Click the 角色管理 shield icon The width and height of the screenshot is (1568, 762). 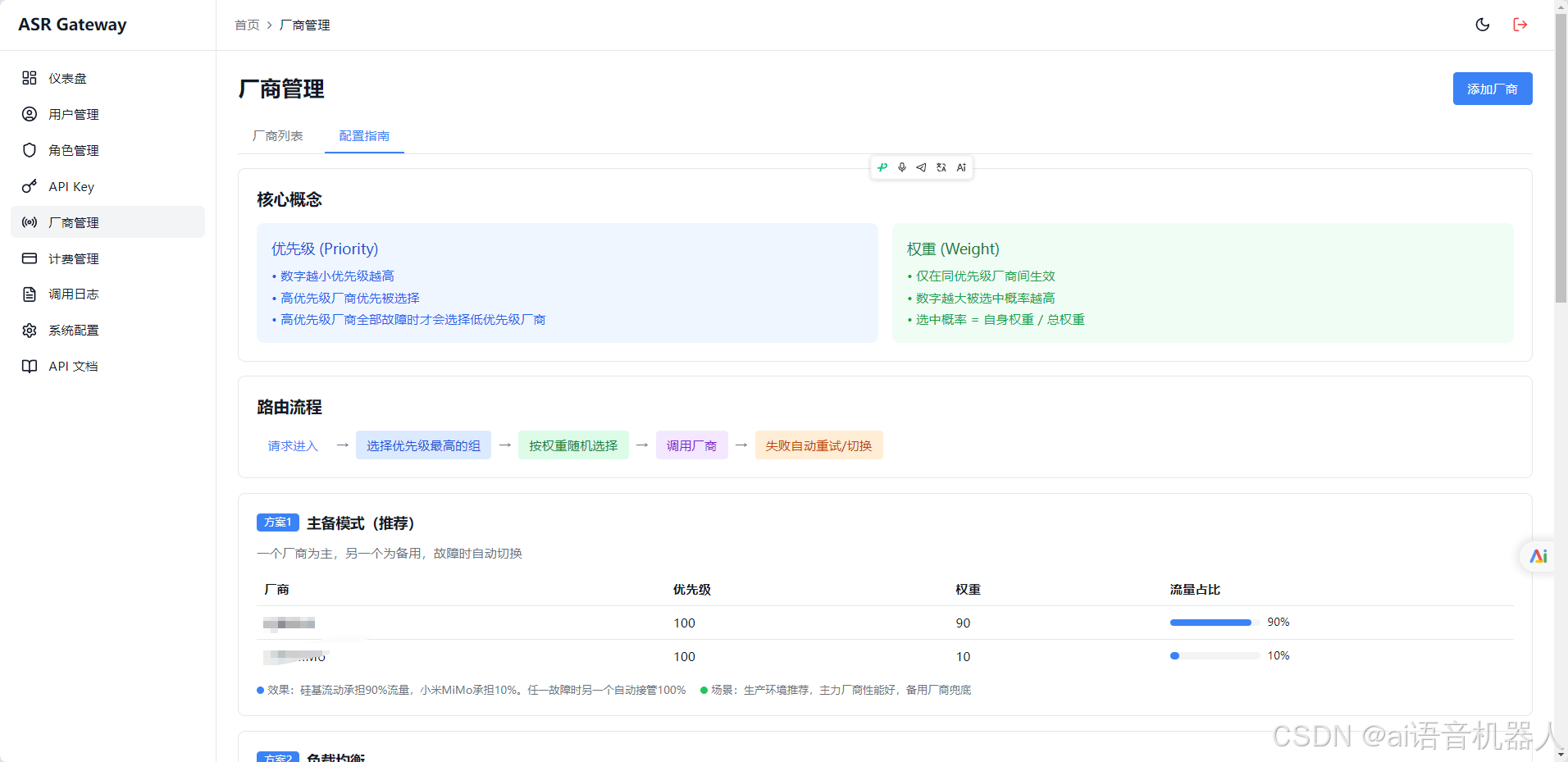click(30, 150)
